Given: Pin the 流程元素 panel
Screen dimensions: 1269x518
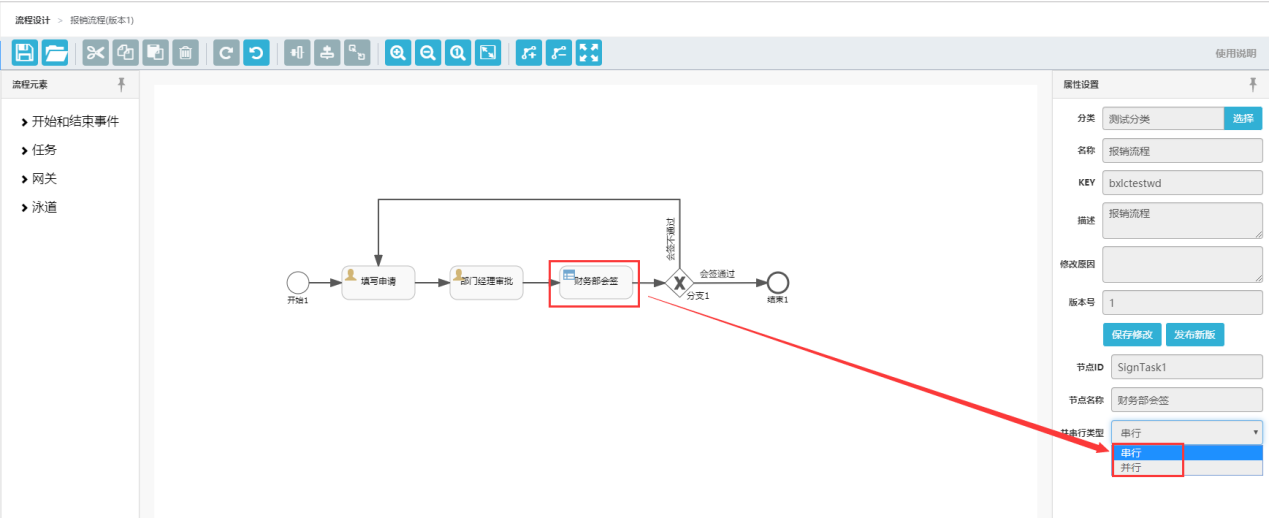Looking at the screenshot, I should point(122,84).
